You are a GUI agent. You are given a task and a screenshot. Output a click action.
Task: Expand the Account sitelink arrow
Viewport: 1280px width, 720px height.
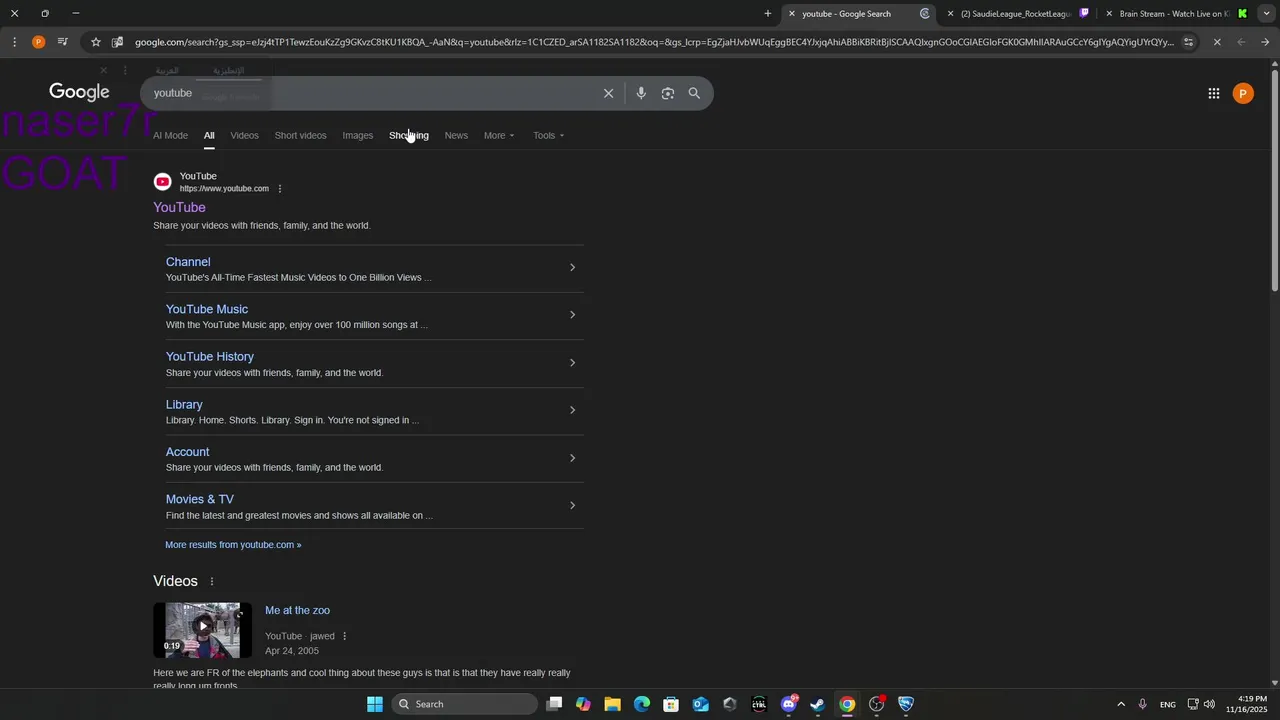pyautogui.click(x=572, y=458)
